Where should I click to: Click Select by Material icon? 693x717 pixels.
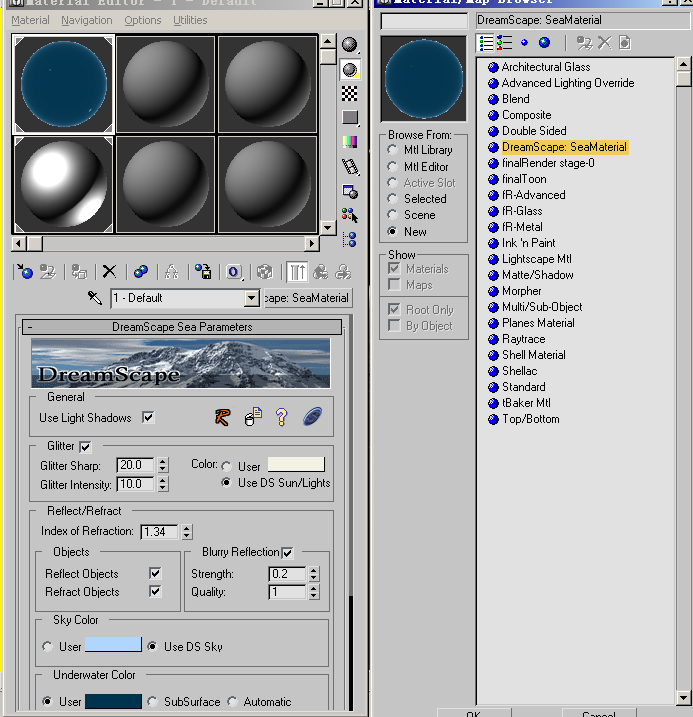[350, 215]
